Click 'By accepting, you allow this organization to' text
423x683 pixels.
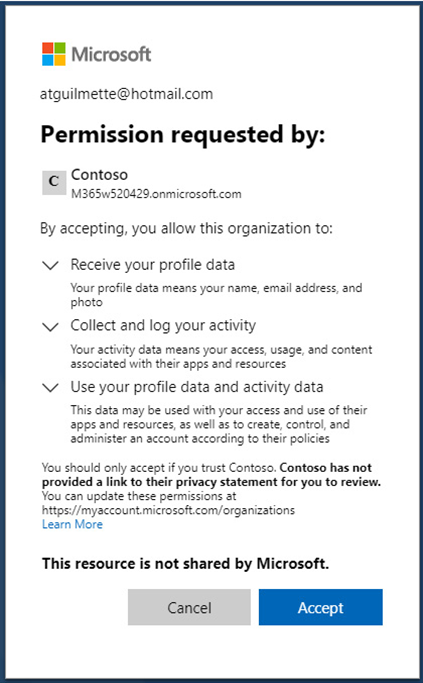click(186, 228)
